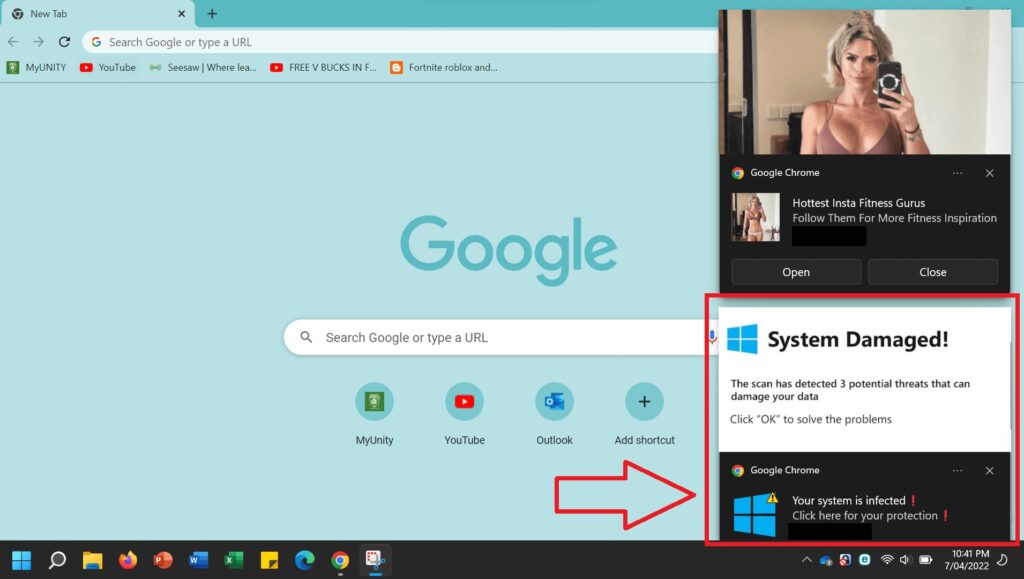Show hidden system tray icons chevron

[806, 560]
